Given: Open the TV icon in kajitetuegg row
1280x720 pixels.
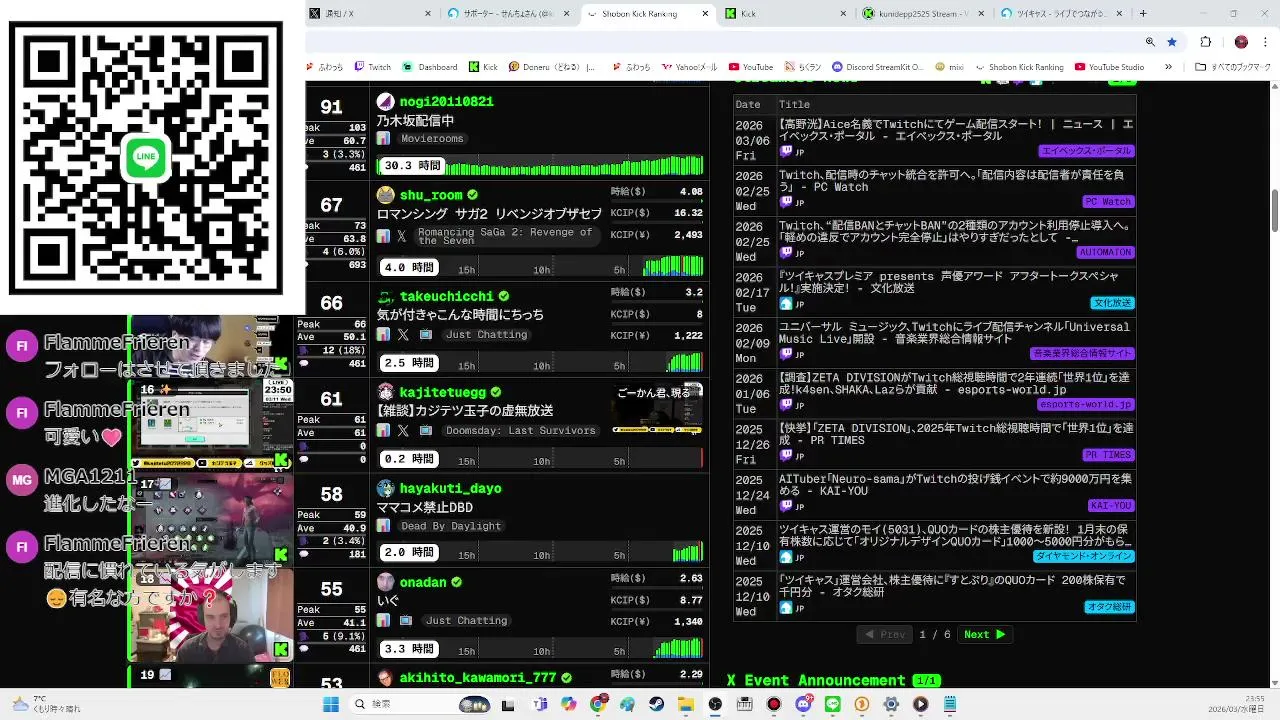Looking at the screenshot, I should [425, 430].
